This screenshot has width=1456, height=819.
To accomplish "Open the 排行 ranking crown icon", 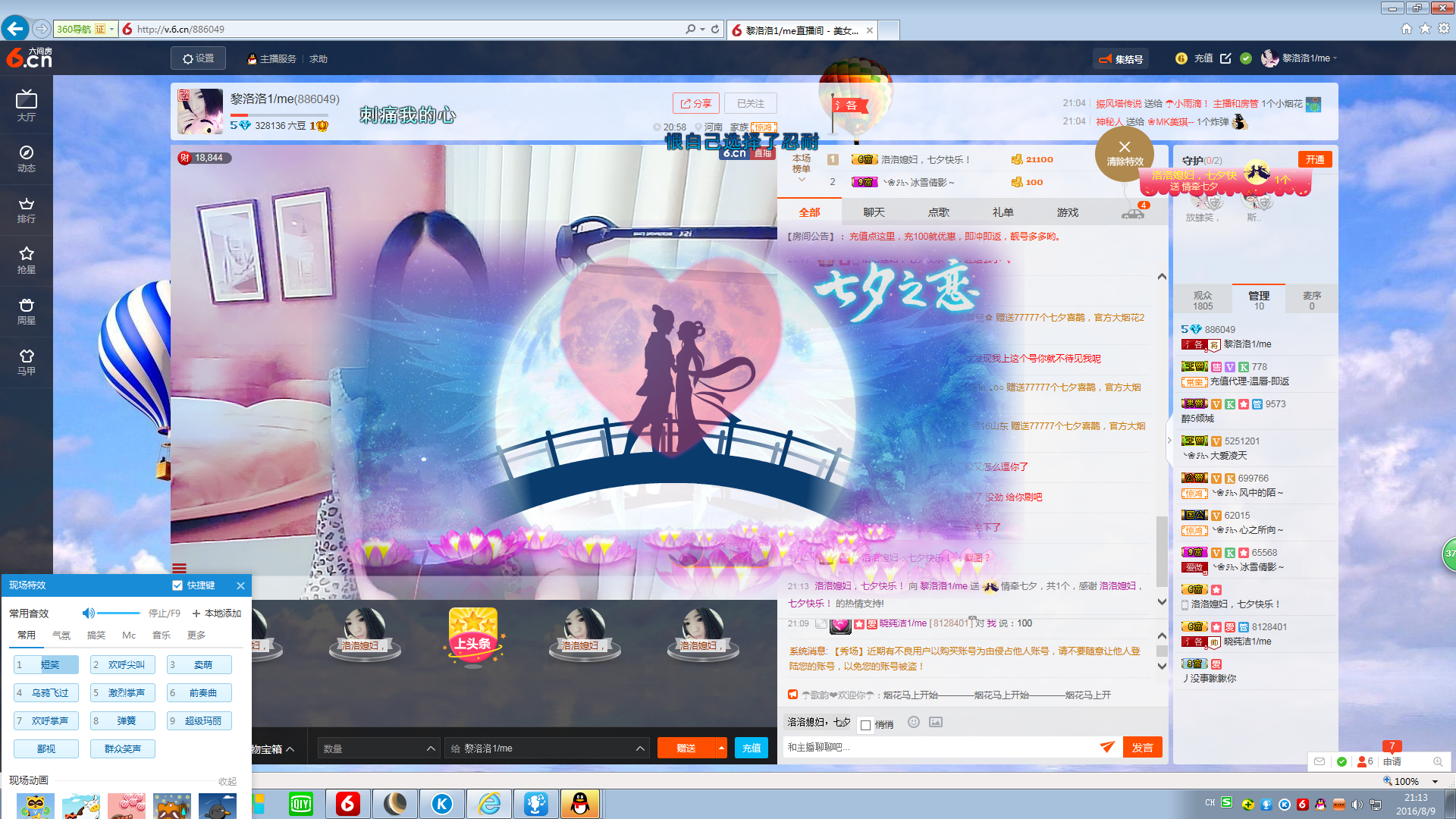I will point(27,209).
